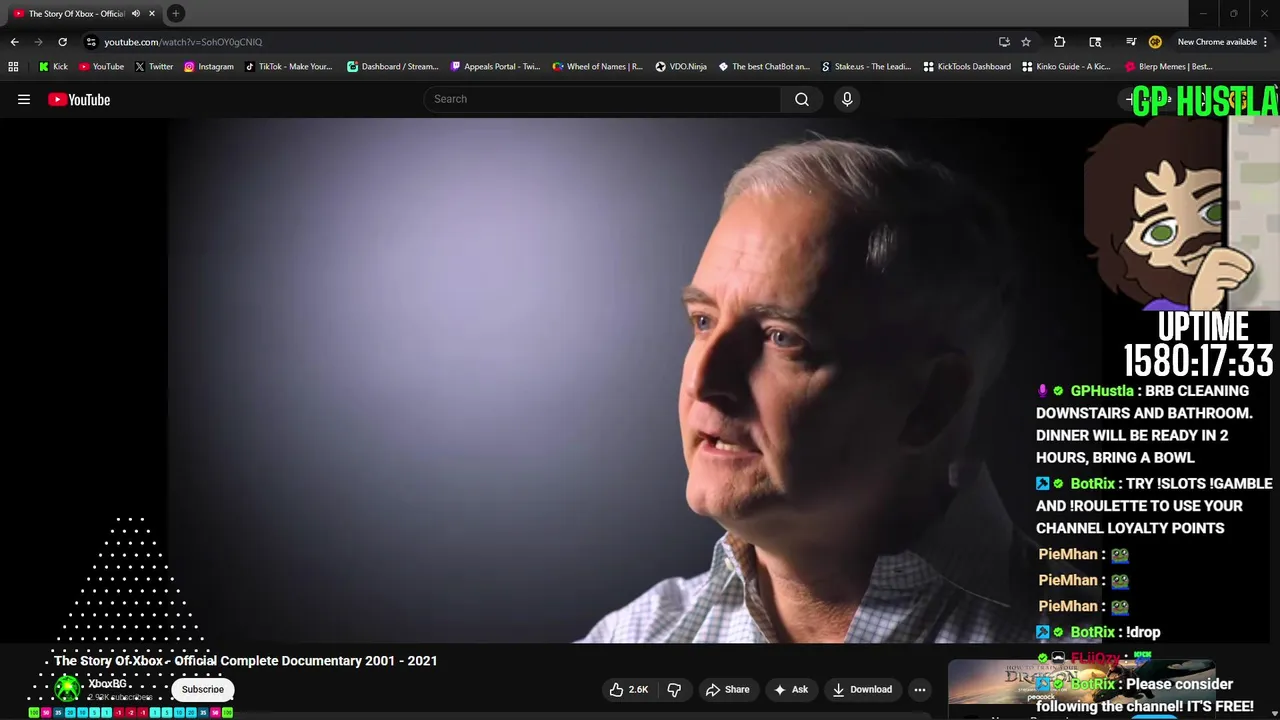Go forward in browser history
Screen dimensions: 1280x720
[38, 42]
